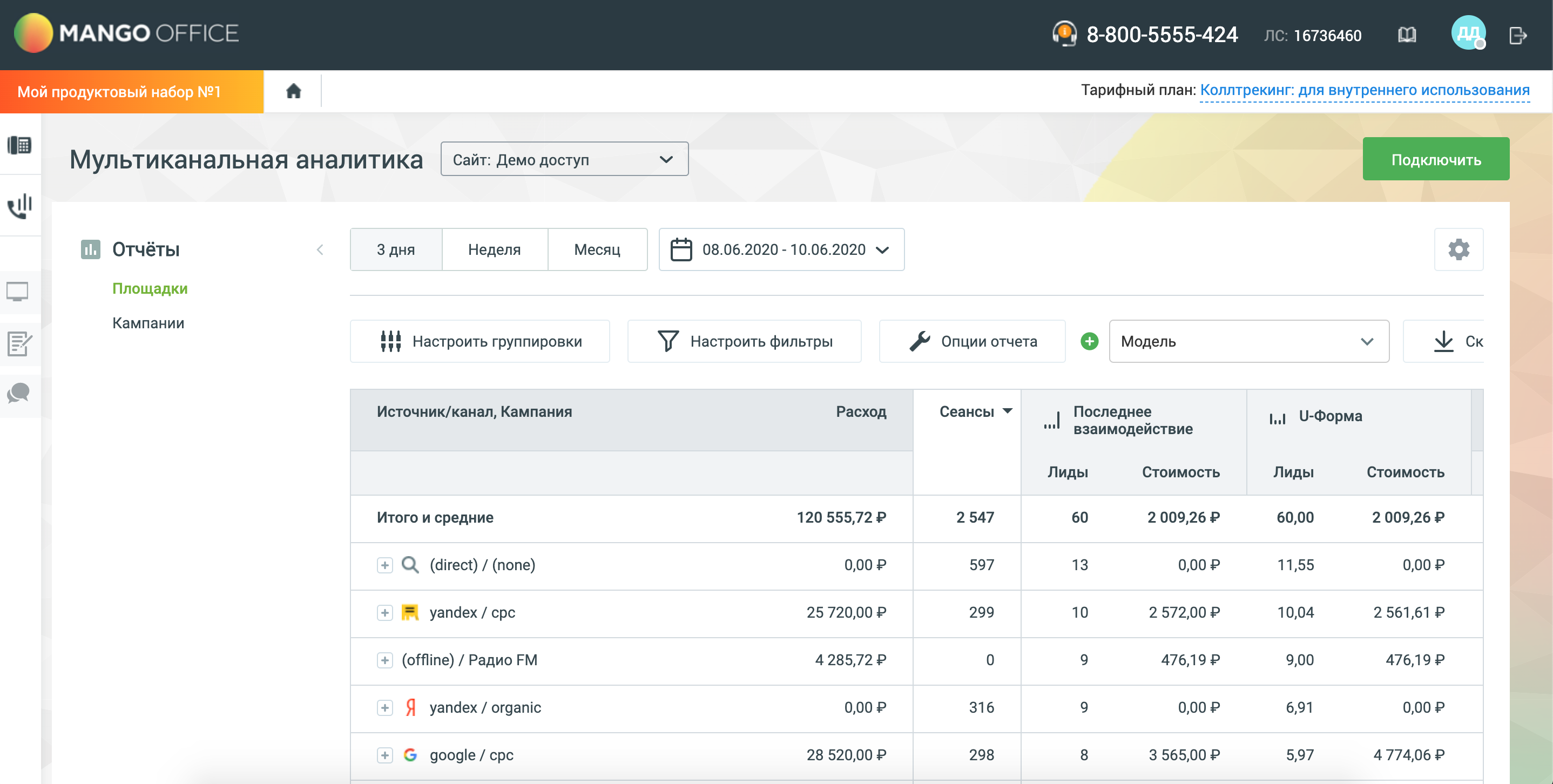Click the account number 16736460
The image size is (1553, 784).
pyautogui.click(x=1327, y=36)
